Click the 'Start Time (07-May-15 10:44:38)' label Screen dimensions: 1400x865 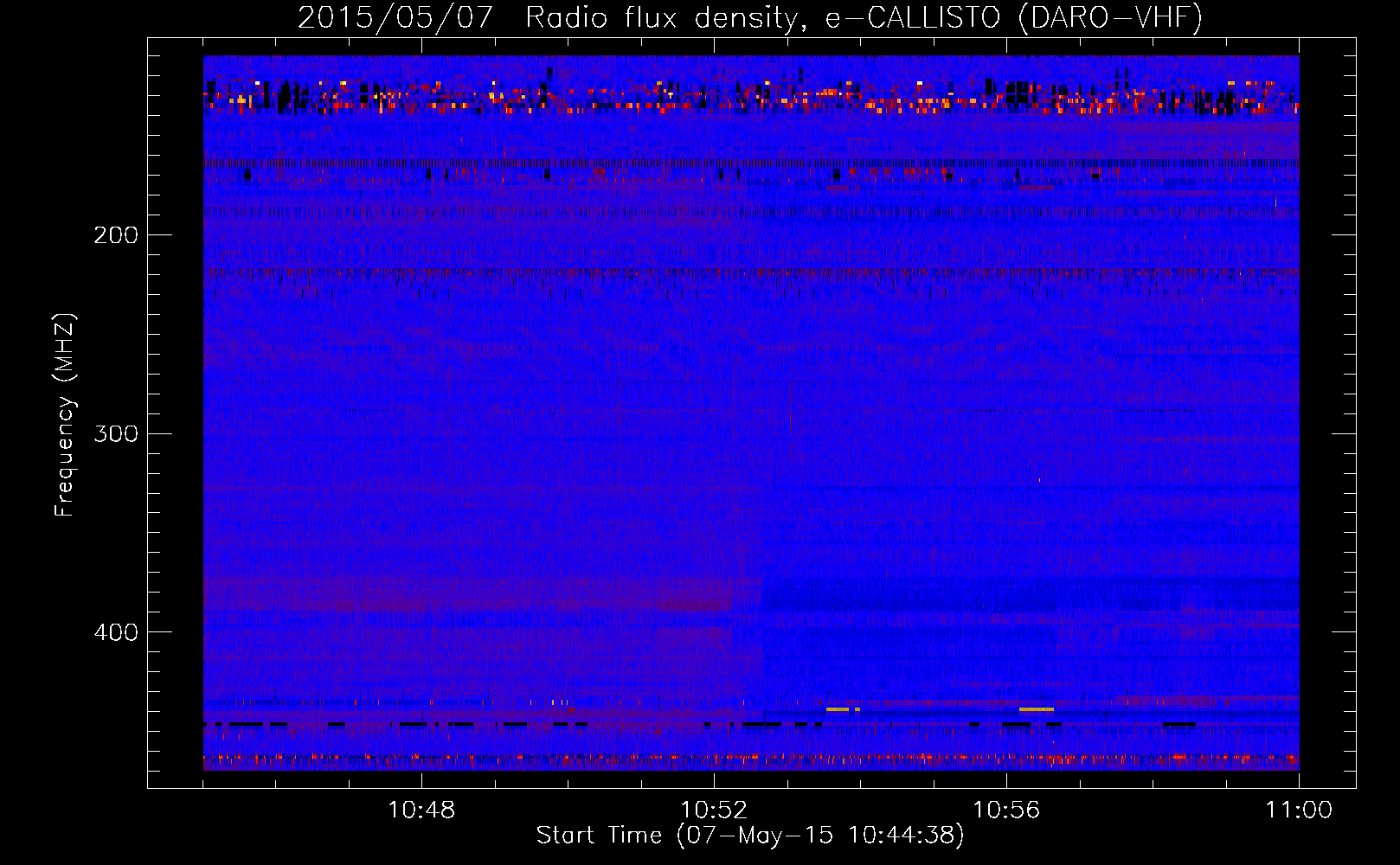[x=750, y=836]
